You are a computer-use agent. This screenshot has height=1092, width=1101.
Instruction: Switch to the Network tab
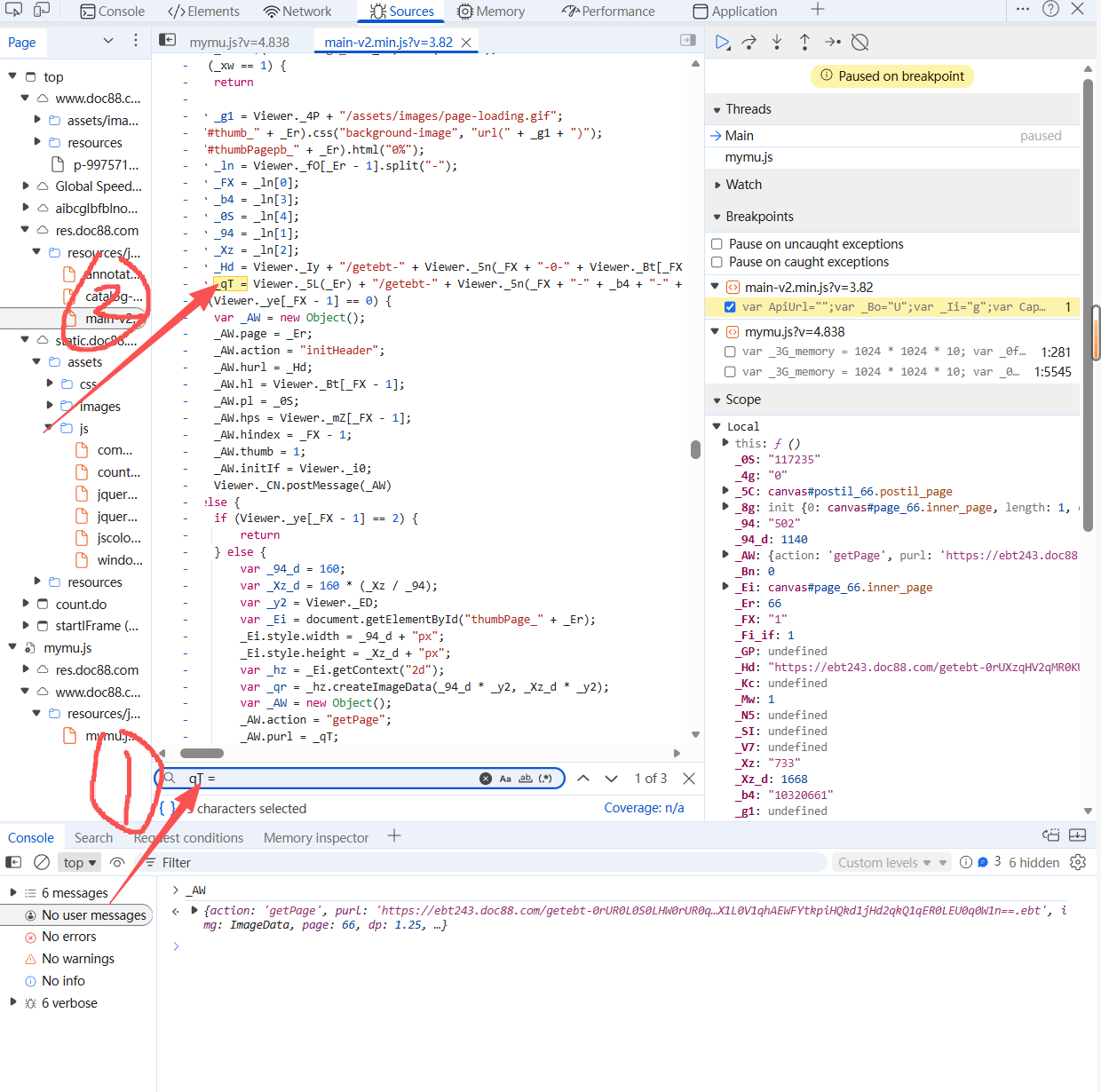pos(297,12)
